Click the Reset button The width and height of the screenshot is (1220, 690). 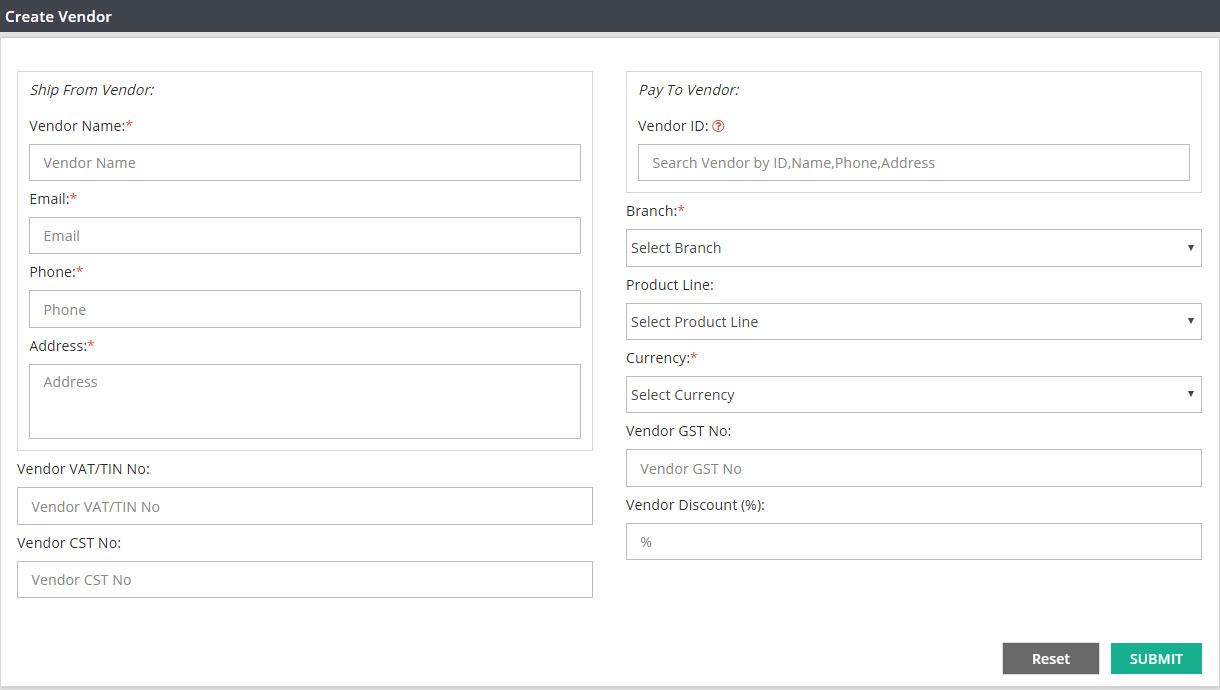click(1051, 659)
